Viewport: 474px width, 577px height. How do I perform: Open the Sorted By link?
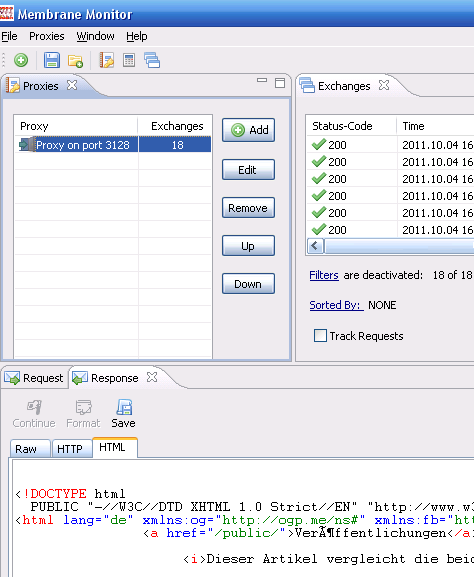[x=336, y=305]
